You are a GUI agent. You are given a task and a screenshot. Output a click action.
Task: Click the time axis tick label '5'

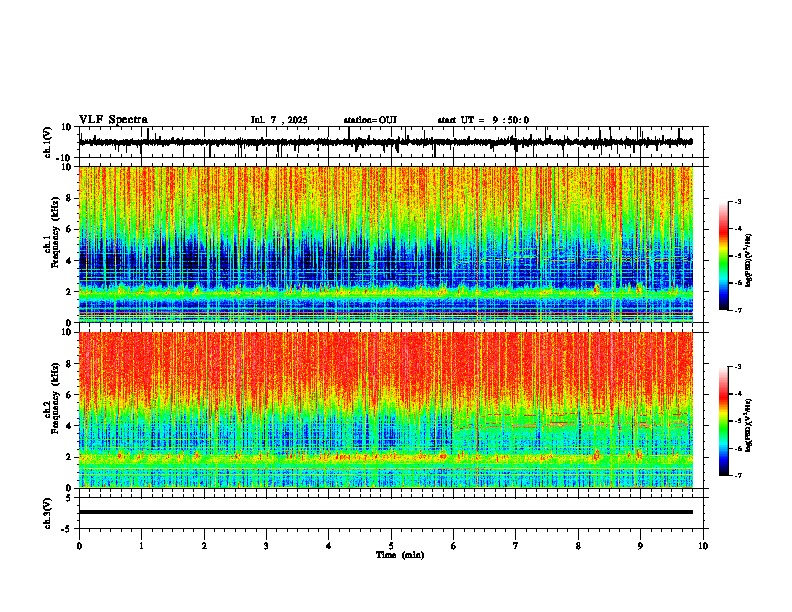391,546
